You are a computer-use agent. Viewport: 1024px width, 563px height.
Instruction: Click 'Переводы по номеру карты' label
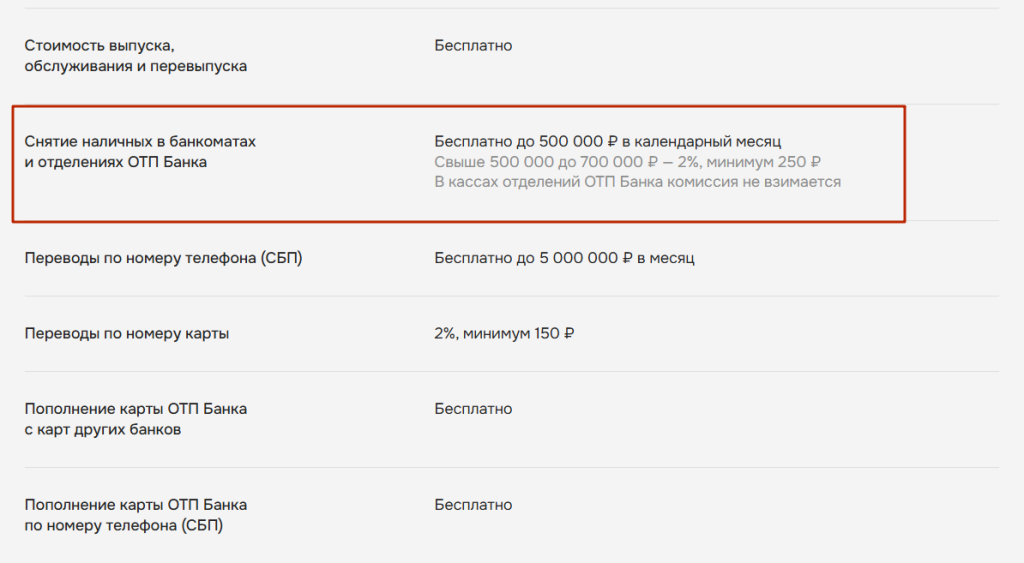point(127,334)
